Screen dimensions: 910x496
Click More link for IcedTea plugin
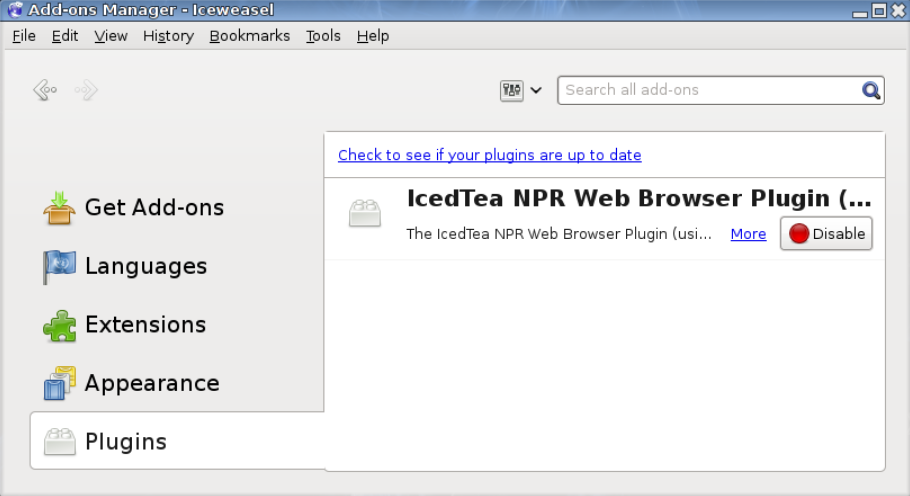pyautogui.click(x=748, y=234)
